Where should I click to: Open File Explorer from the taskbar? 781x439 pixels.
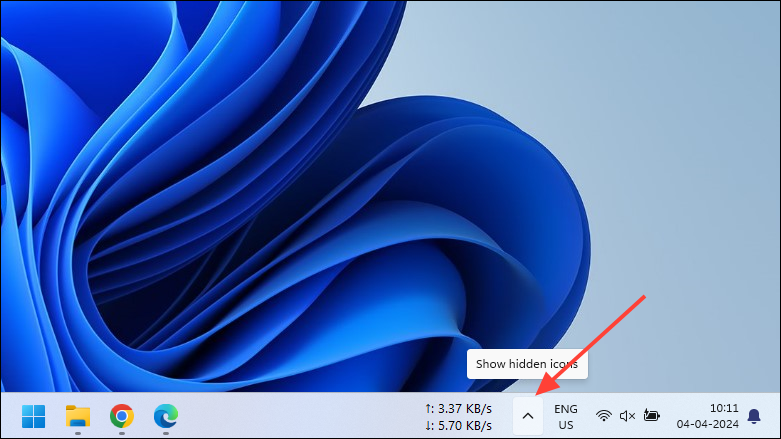pyautogui.click(x=78, y=416)
